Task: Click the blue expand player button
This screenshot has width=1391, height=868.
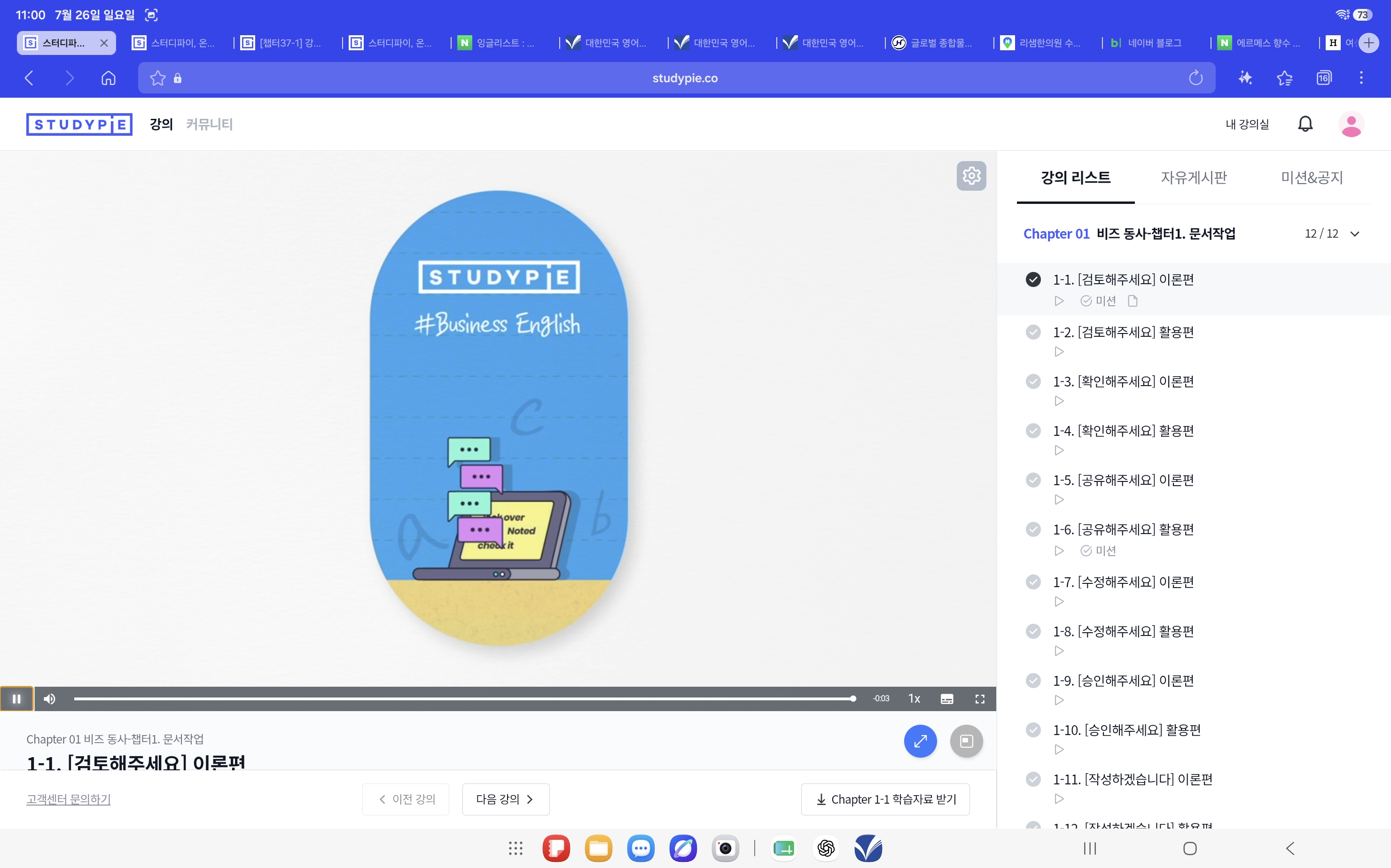Action: (x=920, y=741)
